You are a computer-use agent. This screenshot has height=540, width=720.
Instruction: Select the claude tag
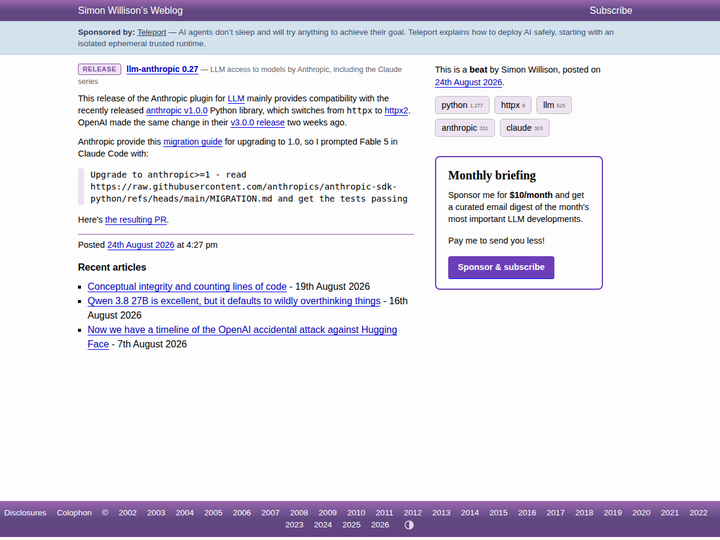(524, 128)
